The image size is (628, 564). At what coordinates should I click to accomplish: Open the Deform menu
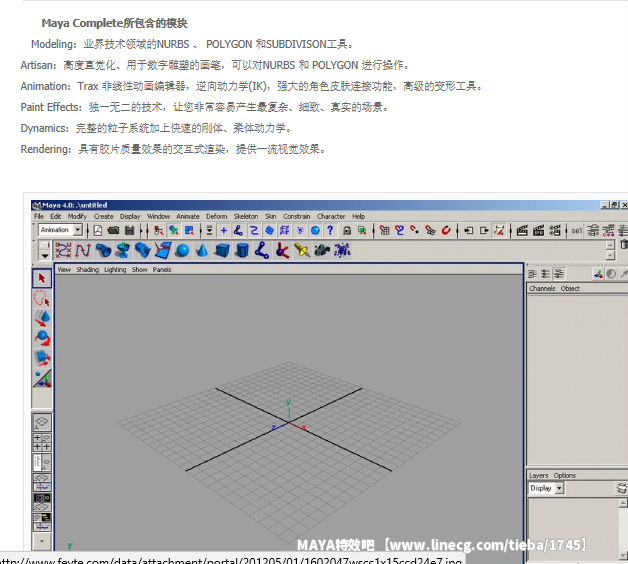(217, 216)
